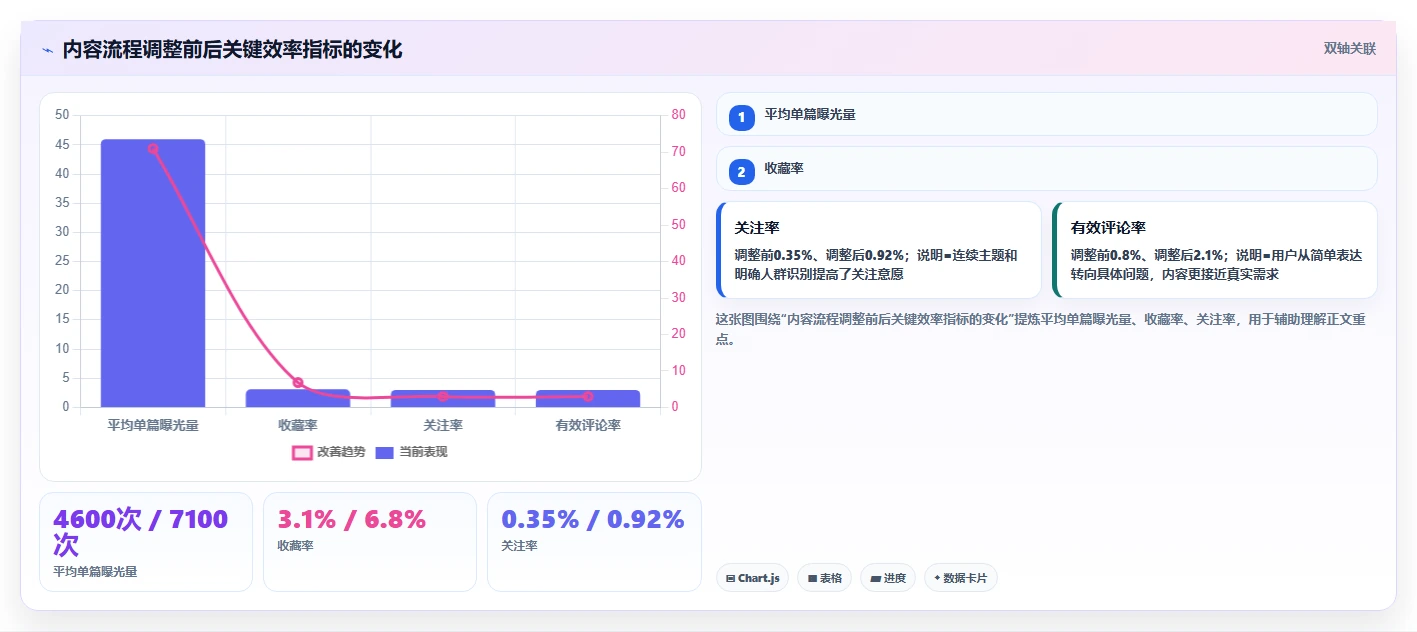
Task: Select the 表格 tag chip
Action: 824,578
